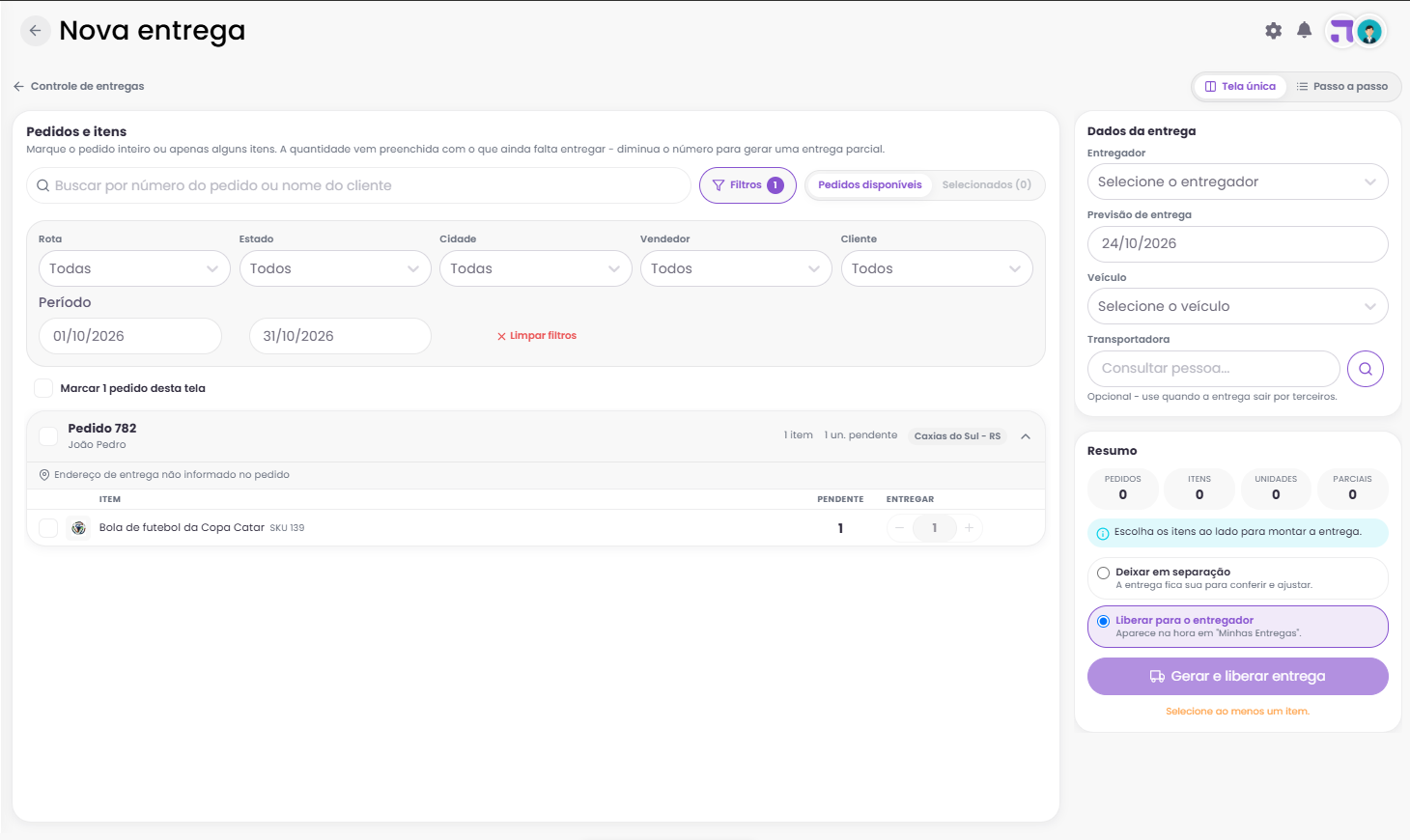Viewport: 1410px width, 840px height.
Task: Switch to 'Passo a passo' view
Action: (x=1342, y=87)
